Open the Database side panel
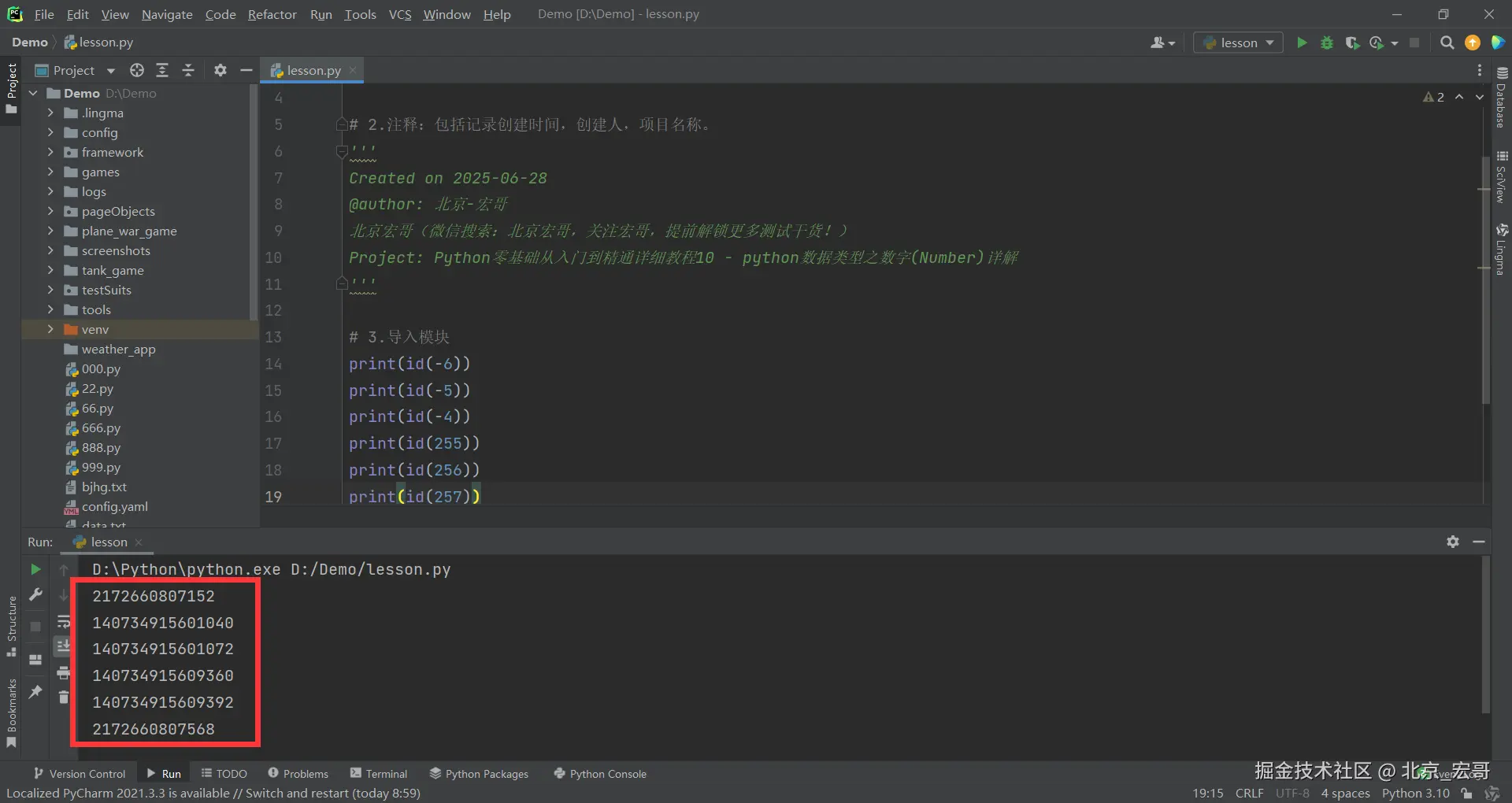 tap(1502, 97)
